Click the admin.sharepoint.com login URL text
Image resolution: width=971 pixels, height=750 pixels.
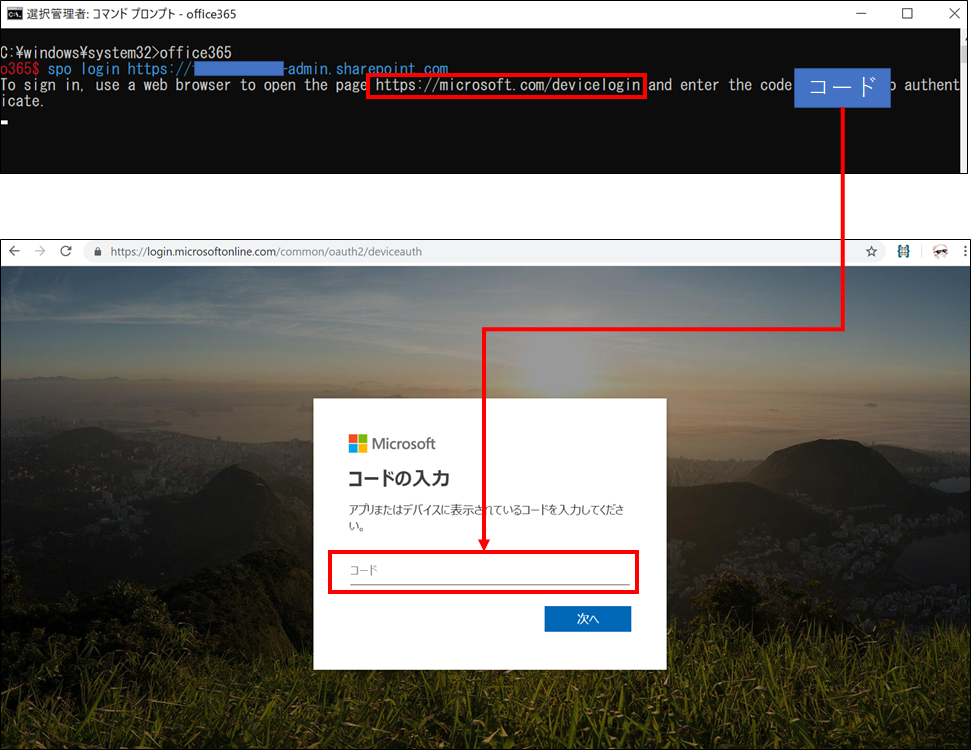tap(288, 69)
